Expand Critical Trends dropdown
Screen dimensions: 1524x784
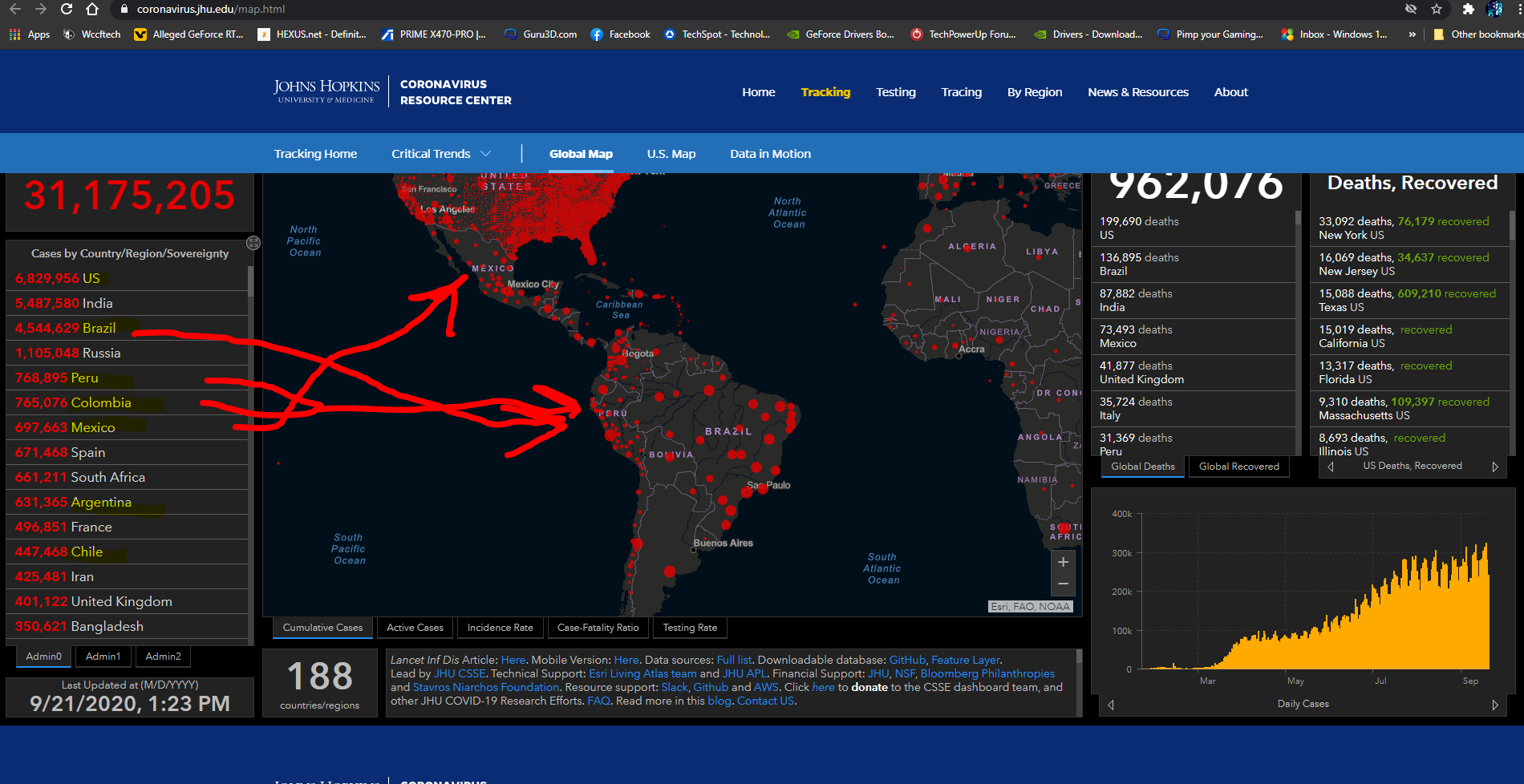coord(440,154)
